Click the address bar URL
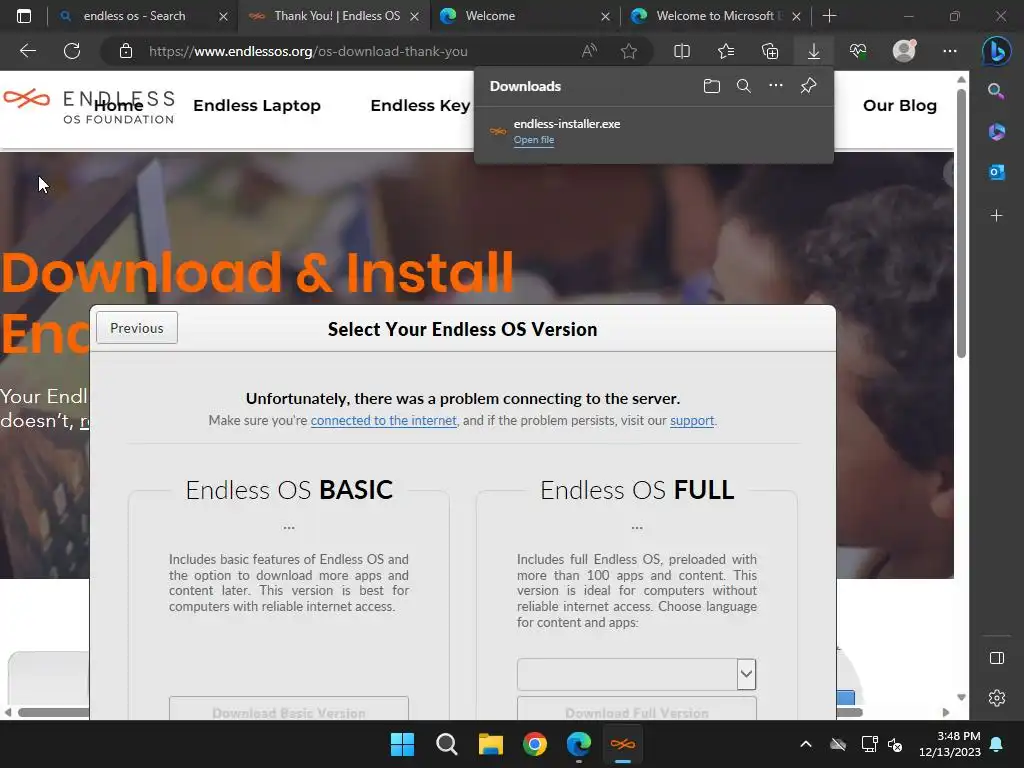The image size is (1024, 768). pyautogui.click(x=308, y=51)
